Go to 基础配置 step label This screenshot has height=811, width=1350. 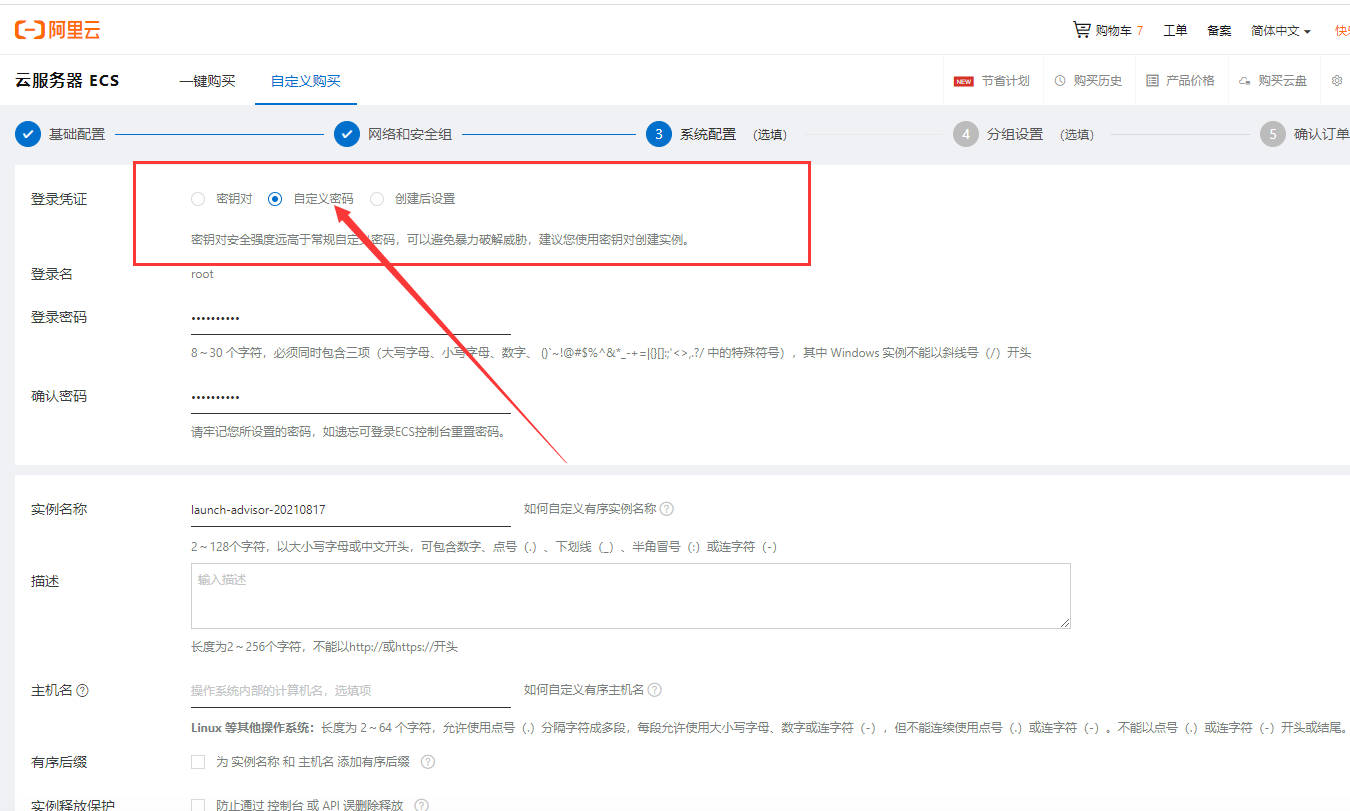coord(77,134)
